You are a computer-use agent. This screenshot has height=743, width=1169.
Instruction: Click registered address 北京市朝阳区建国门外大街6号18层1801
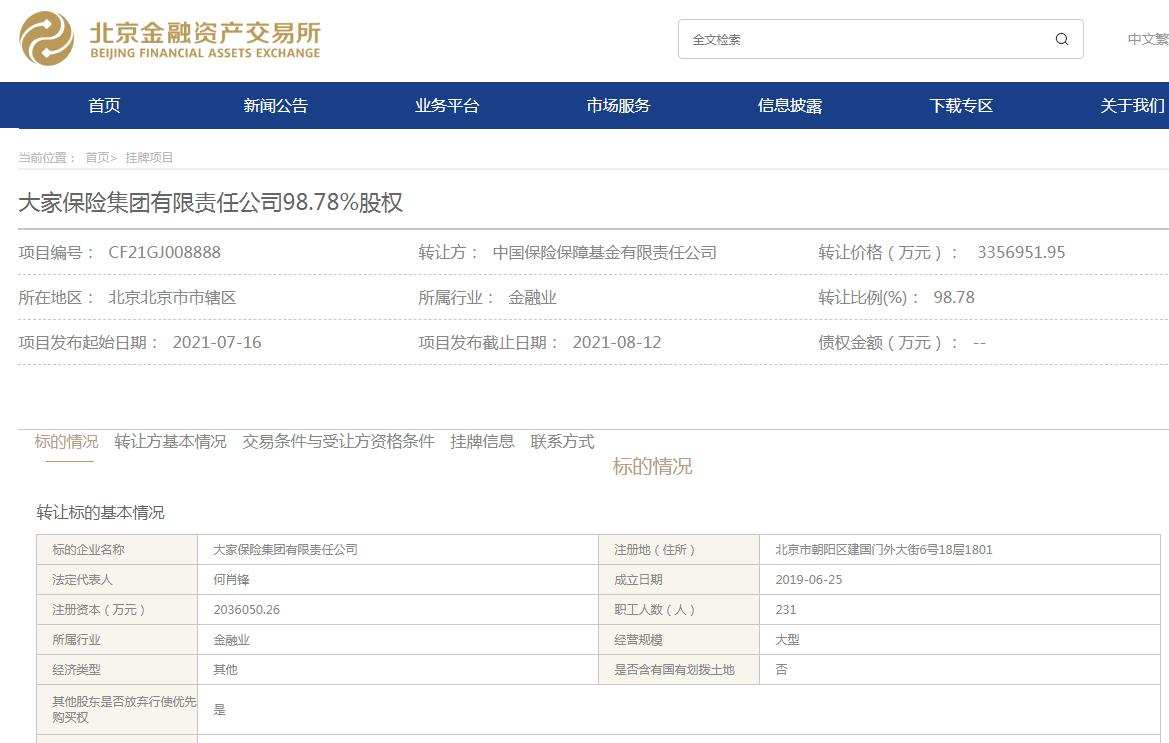883,549
